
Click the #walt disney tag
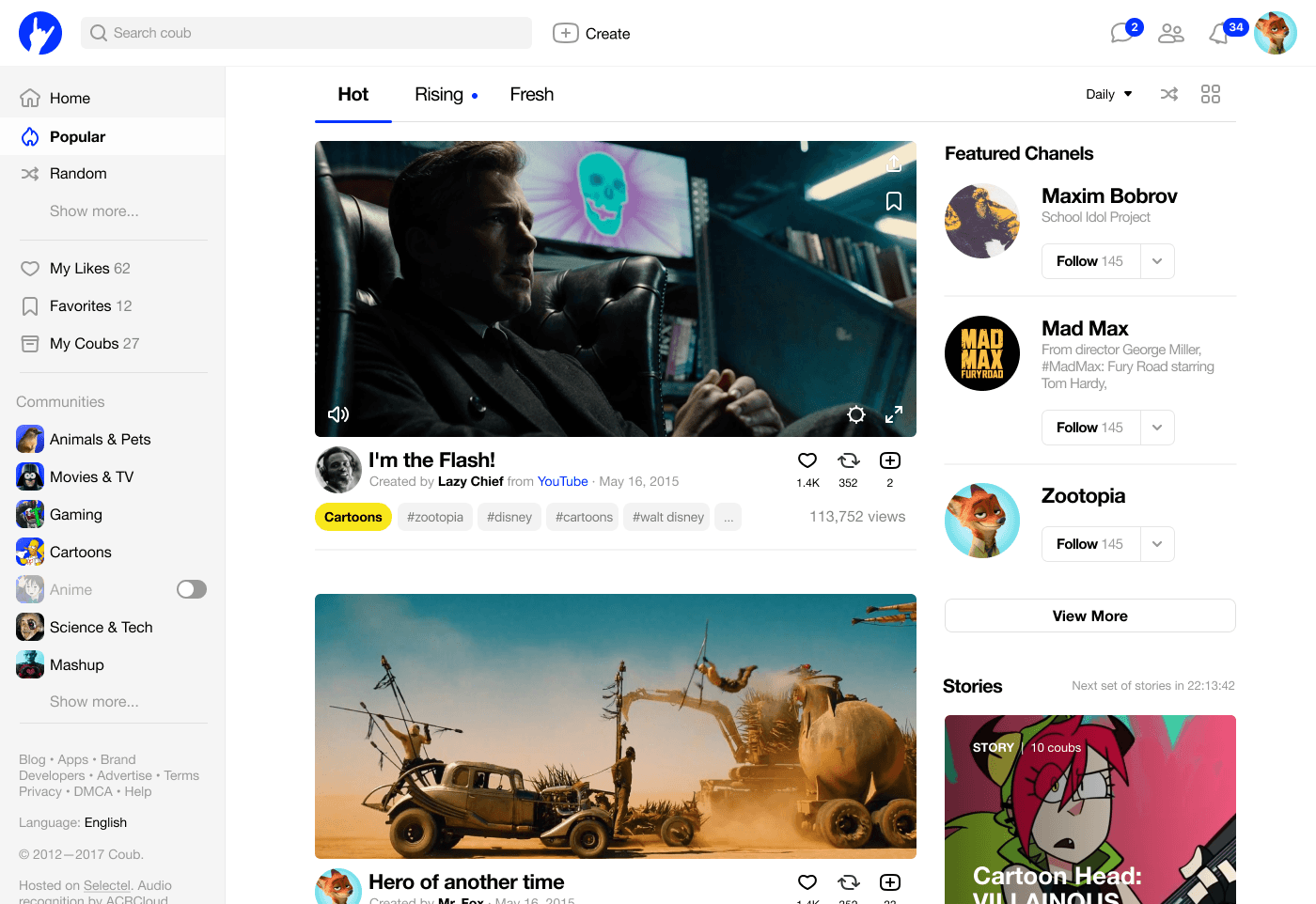pos(668,517)
